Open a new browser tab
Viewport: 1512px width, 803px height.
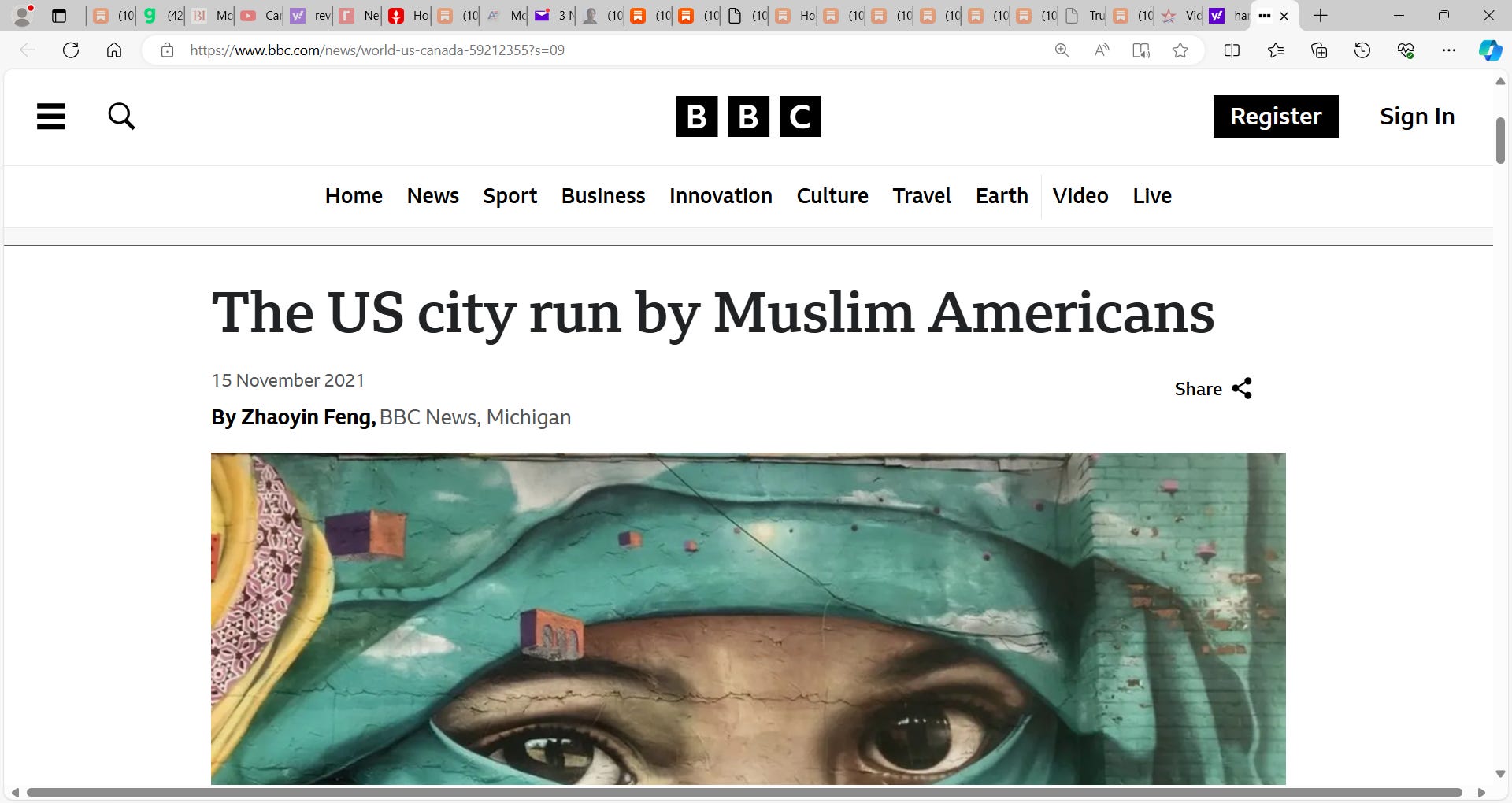point(1321,16)
